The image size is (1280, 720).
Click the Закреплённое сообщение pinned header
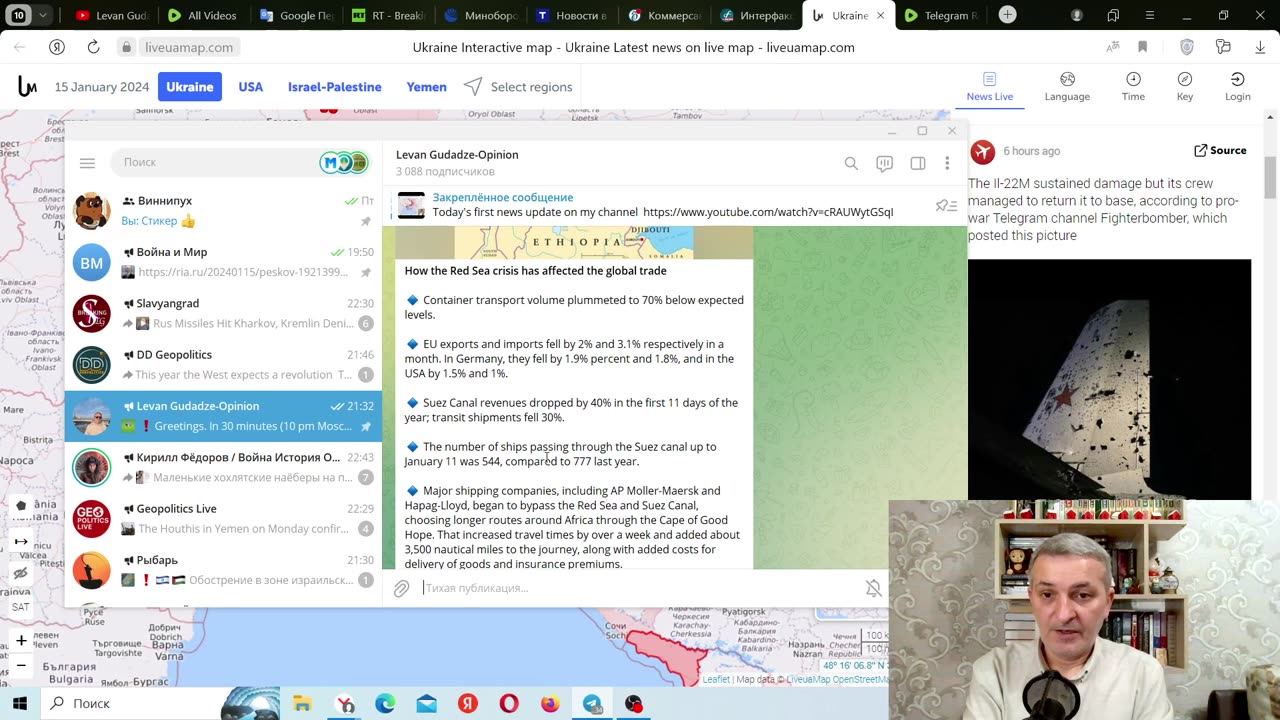(x=503, y=197)
